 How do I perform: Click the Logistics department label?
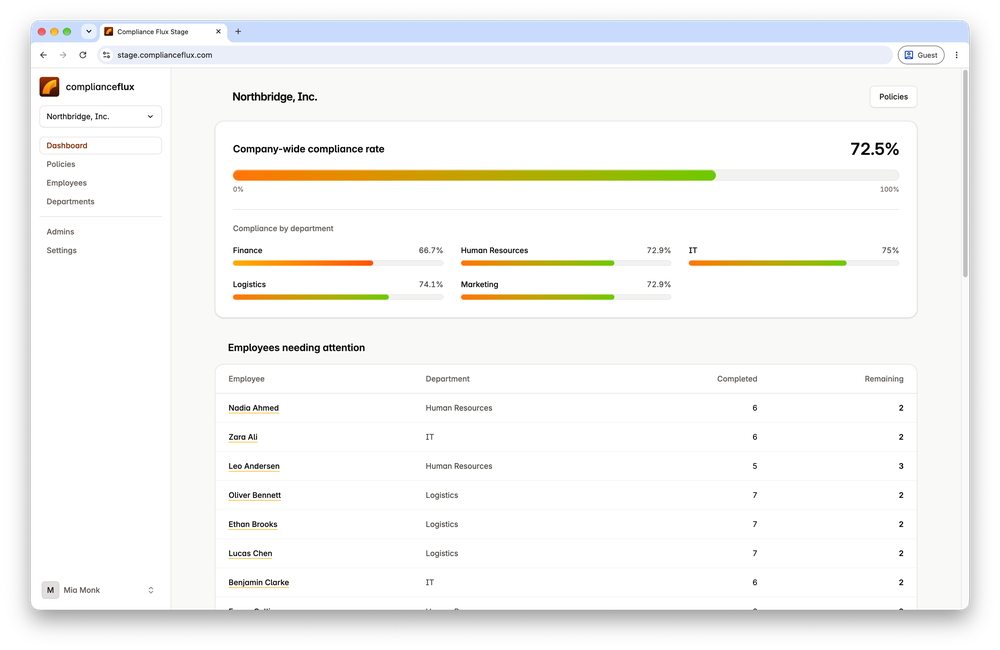pos(249,284)
